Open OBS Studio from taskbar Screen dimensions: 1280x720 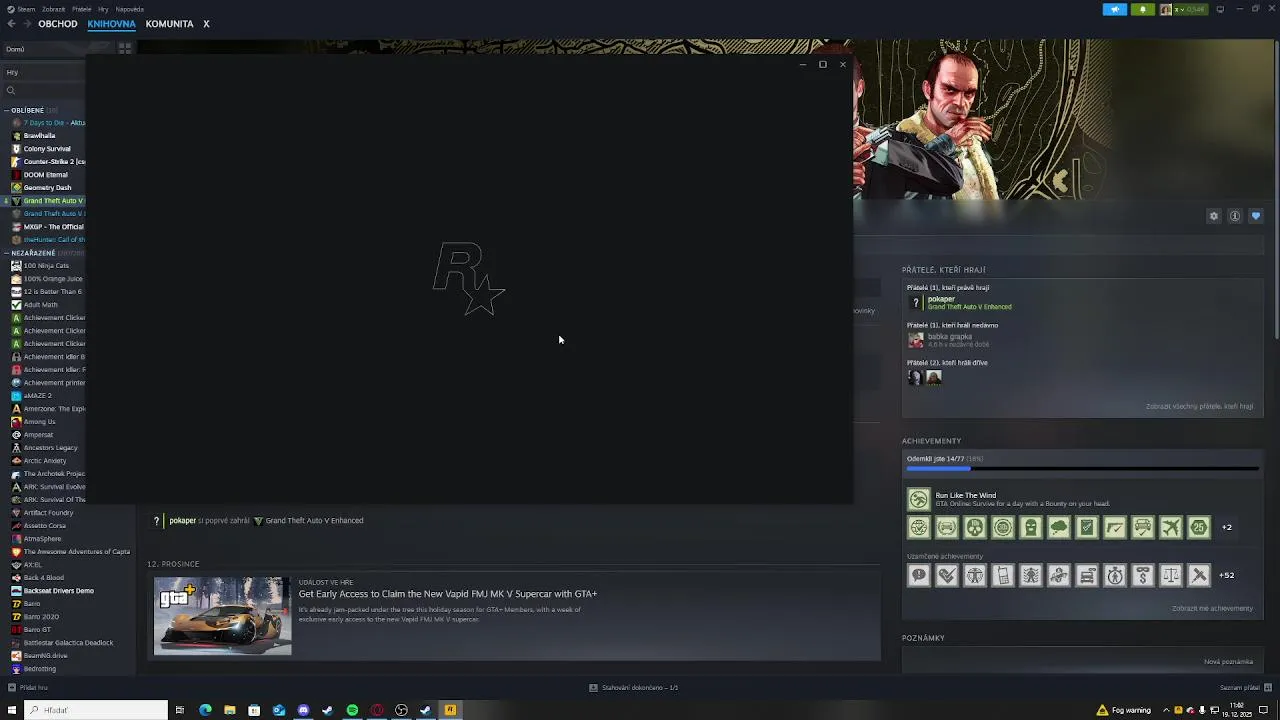click(x=401, y=710)
